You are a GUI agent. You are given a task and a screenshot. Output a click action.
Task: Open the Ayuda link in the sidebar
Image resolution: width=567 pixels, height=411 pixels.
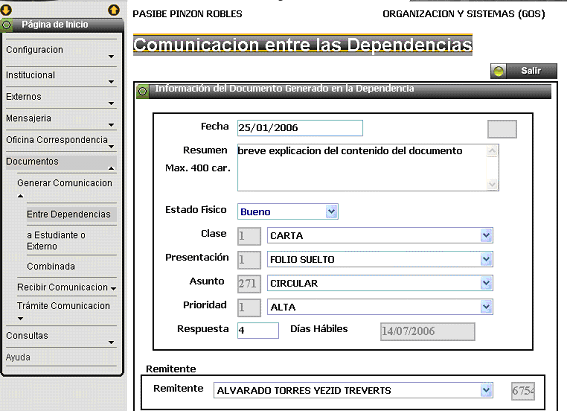(x=18, y=357)
